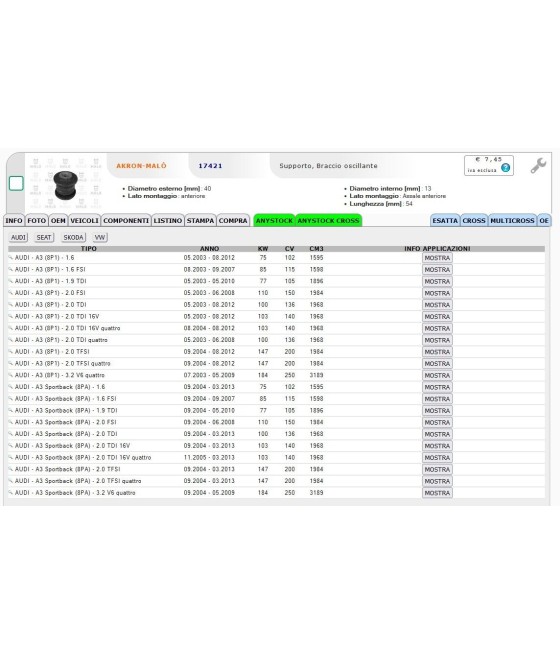This screenshot has height=655, width=560.
Task: Click the KW column header
Action: pos(263,249)
